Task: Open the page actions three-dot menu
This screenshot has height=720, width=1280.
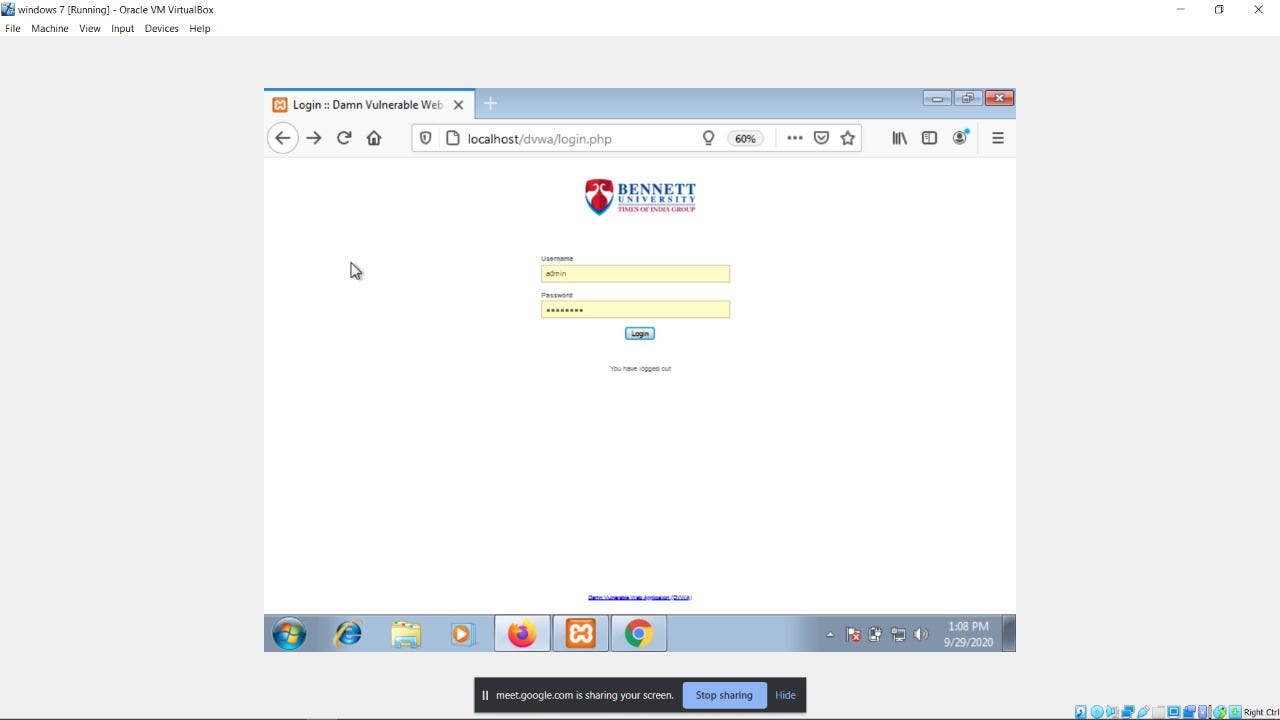Action: click(795, 138)
